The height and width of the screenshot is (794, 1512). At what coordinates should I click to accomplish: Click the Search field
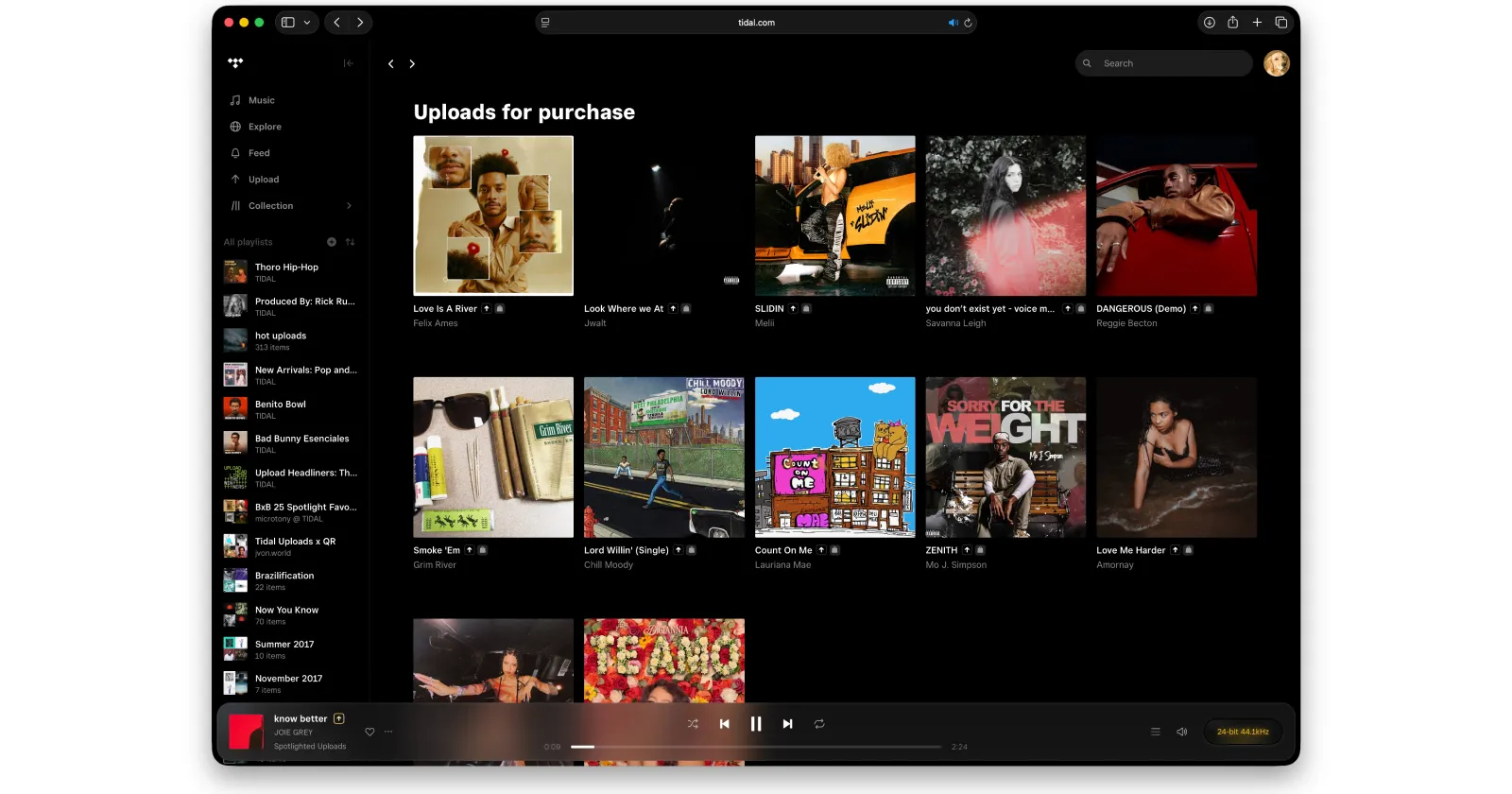tap(1164, 63)
